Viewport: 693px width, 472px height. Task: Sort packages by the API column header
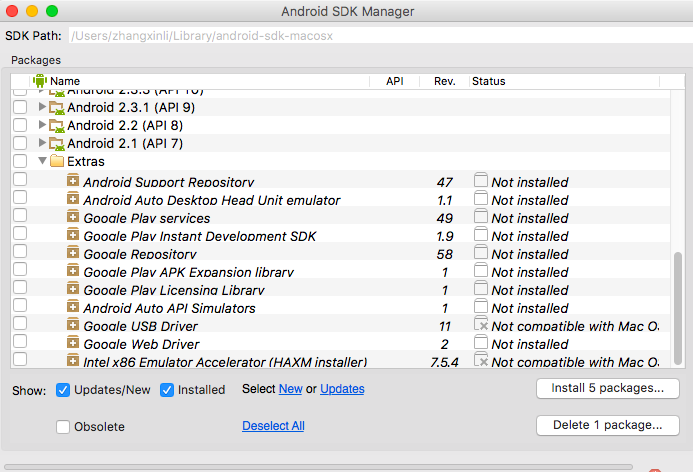394,81
